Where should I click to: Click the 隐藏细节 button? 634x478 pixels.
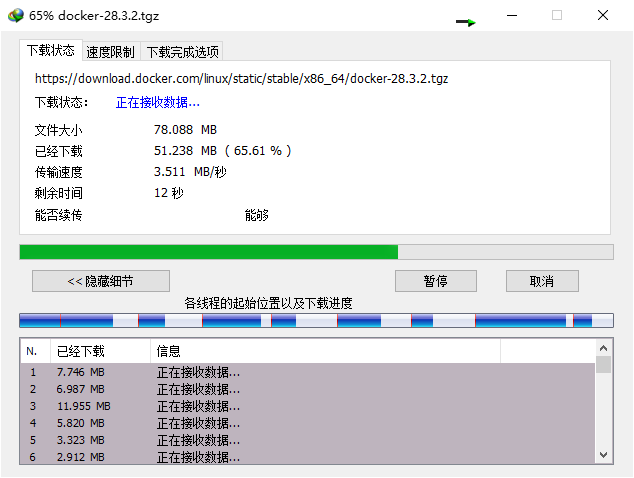[101, 281]
